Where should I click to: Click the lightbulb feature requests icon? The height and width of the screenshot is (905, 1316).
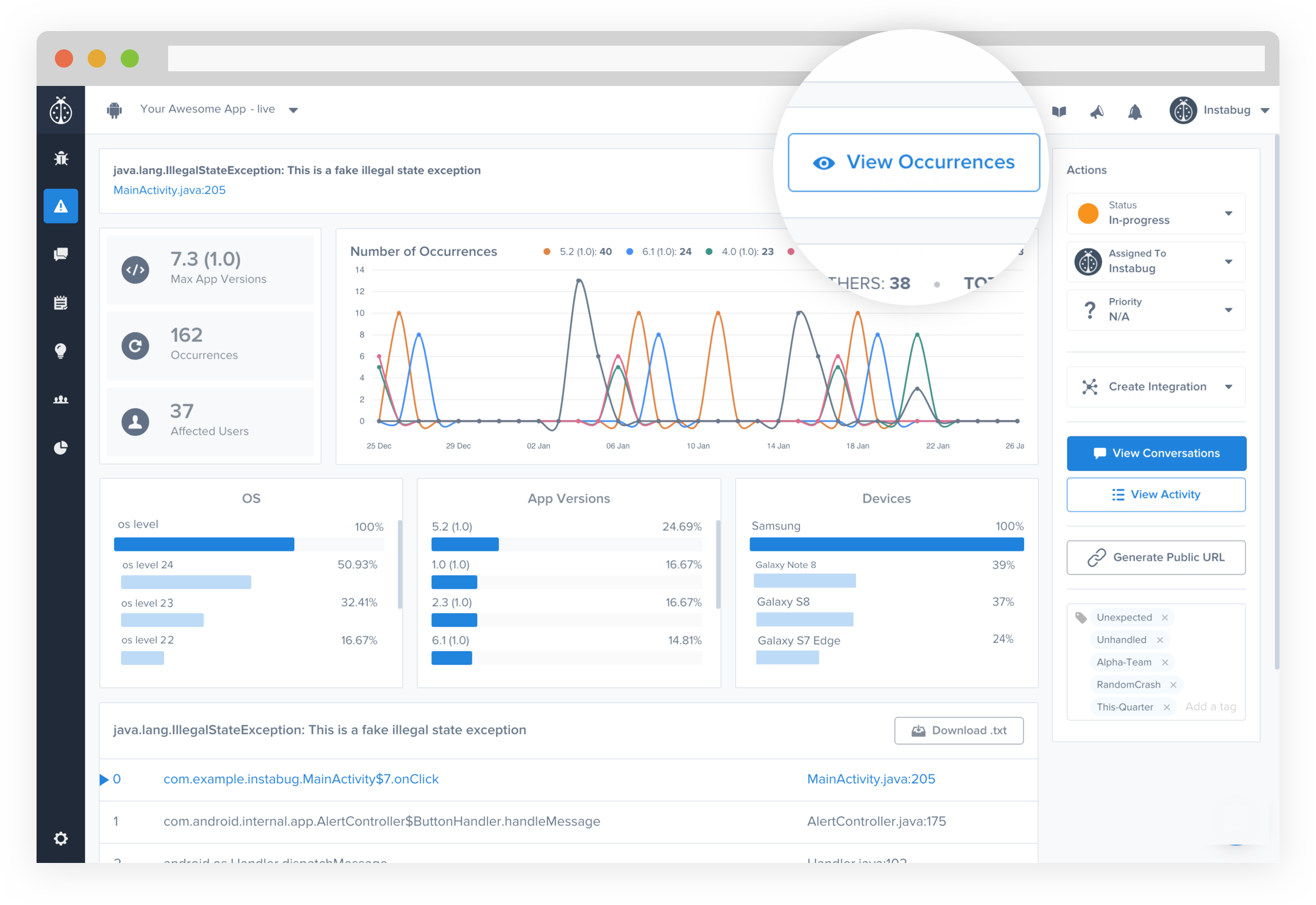[x=61, y=350]
